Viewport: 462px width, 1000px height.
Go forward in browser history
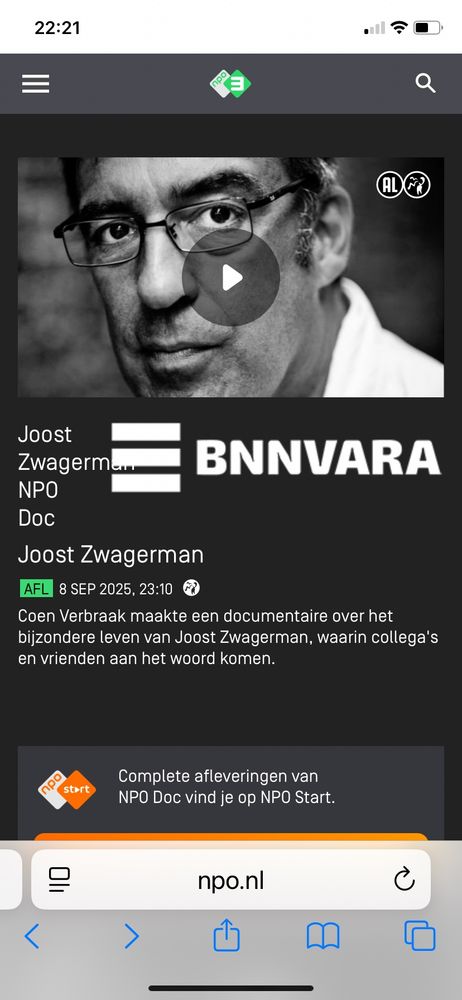[x=131, y=936]
